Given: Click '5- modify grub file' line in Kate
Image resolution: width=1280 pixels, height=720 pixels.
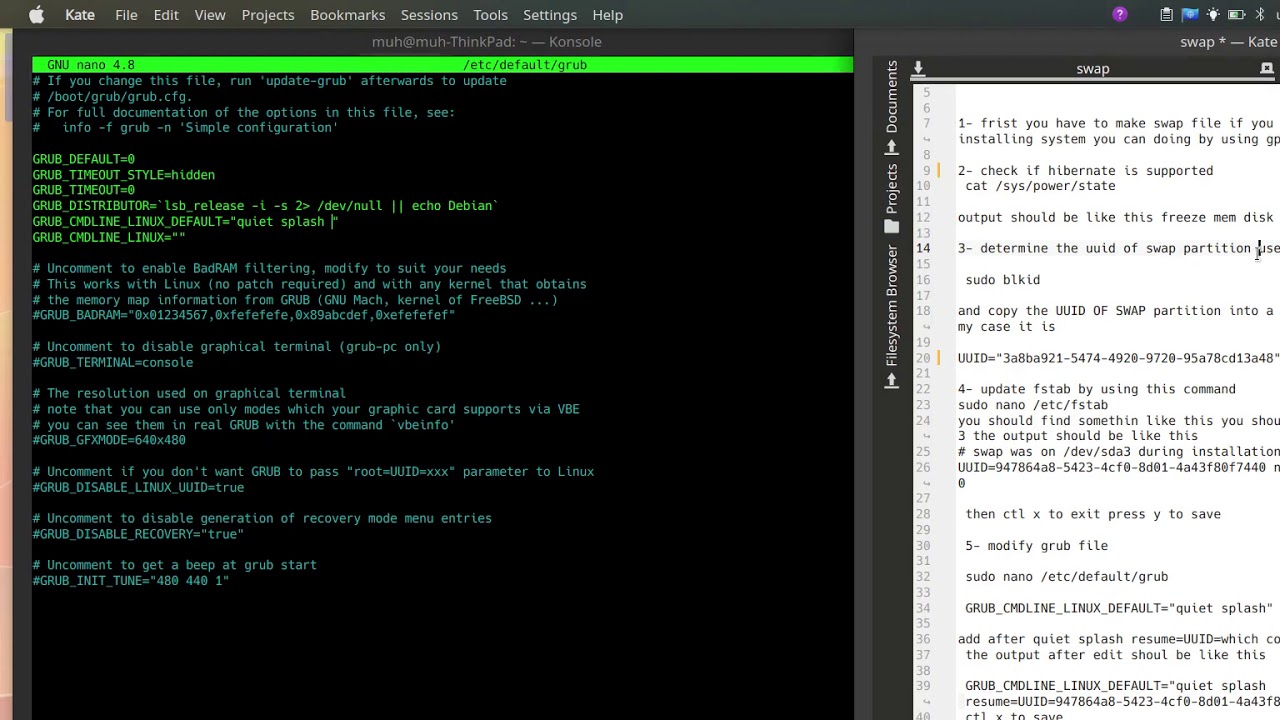Looking at the screenshot, I should click(x=1037, y=546).
